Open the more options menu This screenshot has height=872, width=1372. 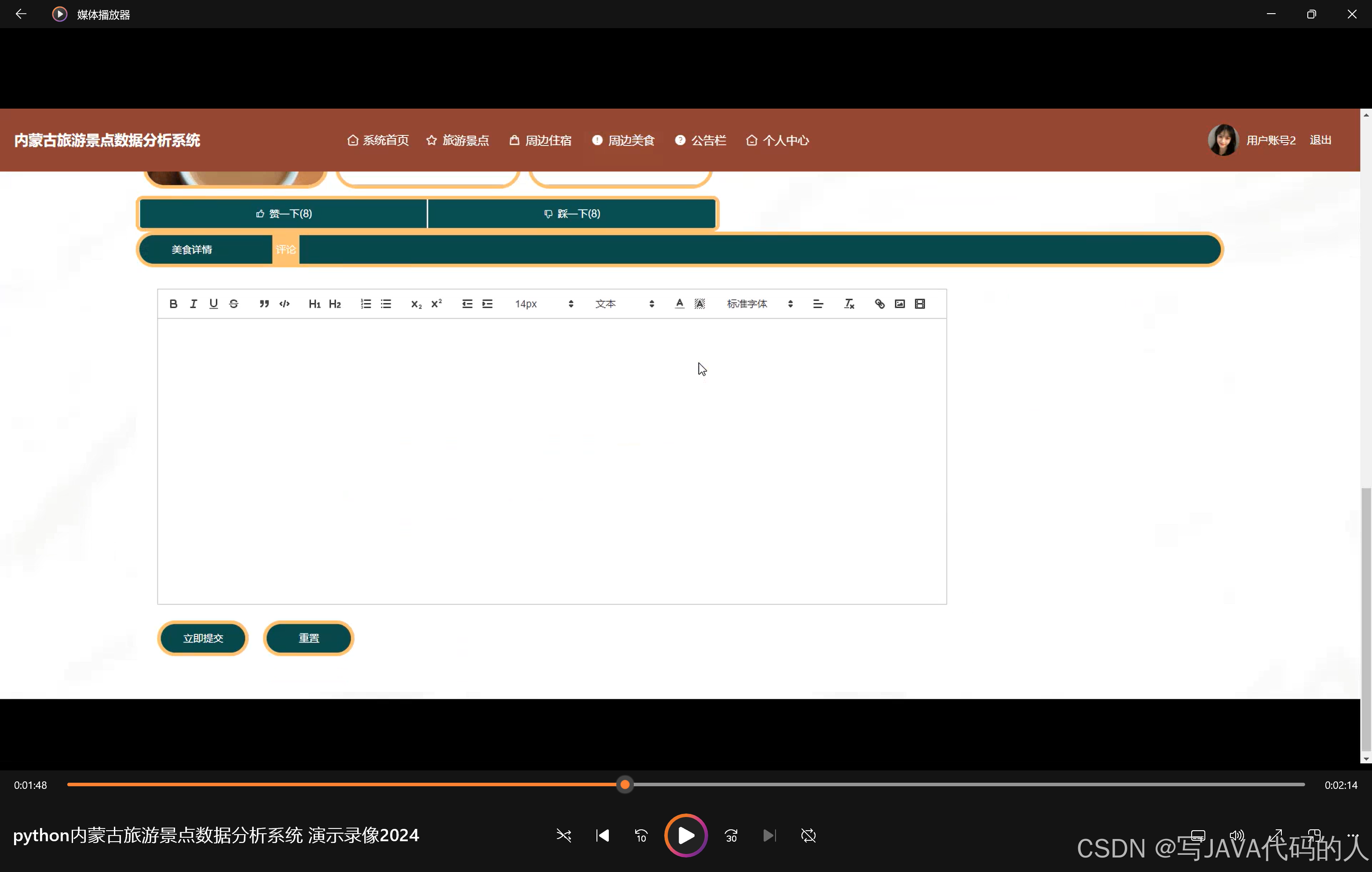click(x=1353, y=836)
